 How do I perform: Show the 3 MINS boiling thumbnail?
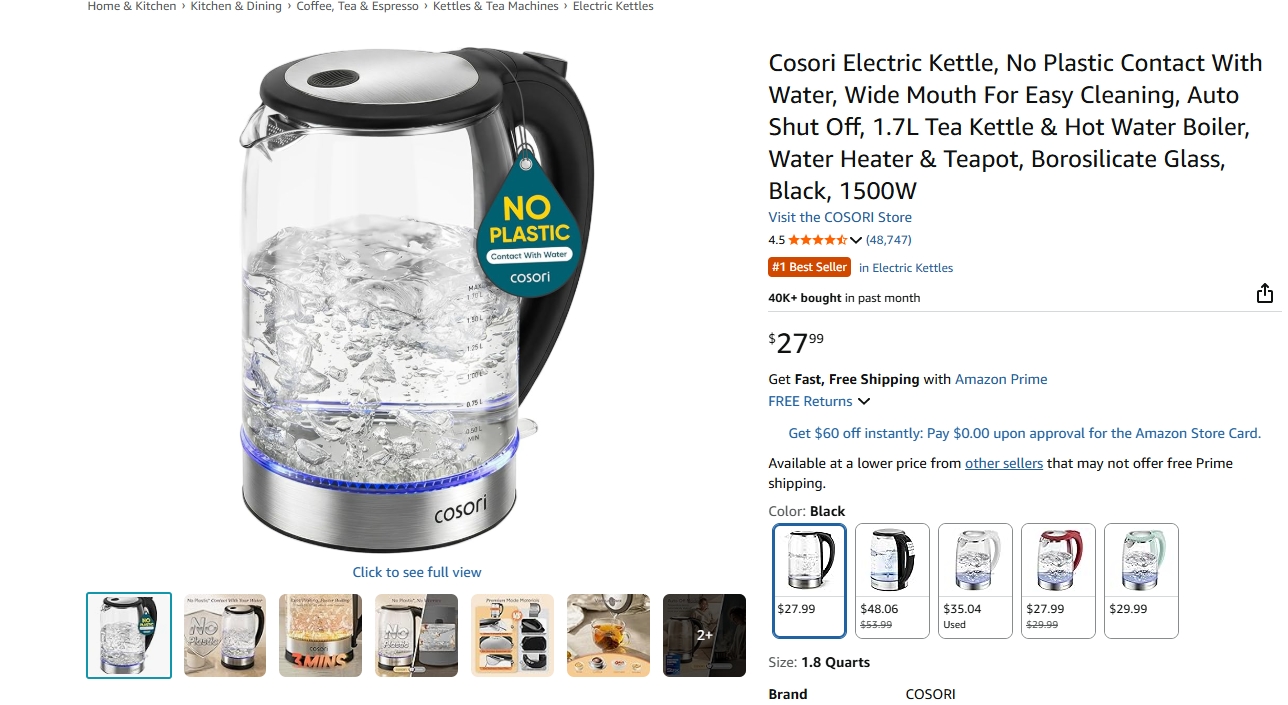(321, 635)
